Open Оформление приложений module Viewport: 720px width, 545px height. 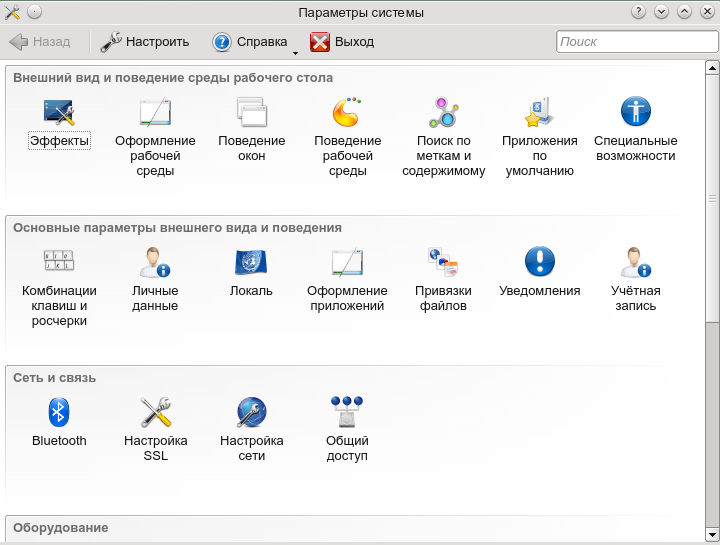348,280
